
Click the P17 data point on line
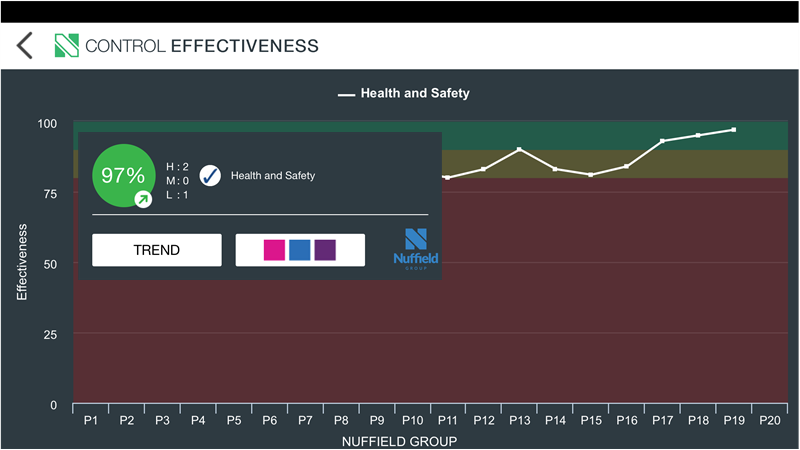click(662, 141)
